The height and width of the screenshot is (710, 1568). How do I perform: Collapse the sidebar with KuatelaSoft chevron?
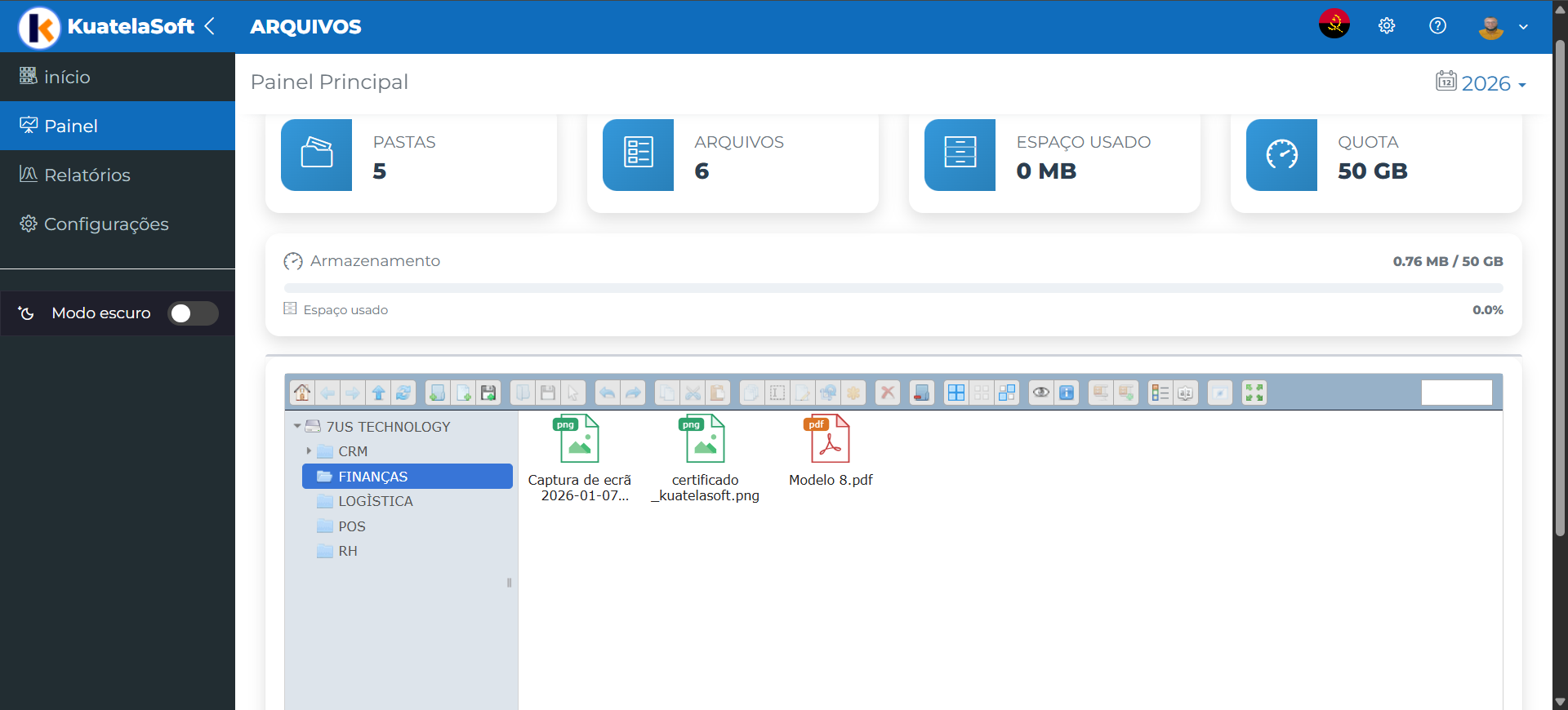tap(210, 26)
